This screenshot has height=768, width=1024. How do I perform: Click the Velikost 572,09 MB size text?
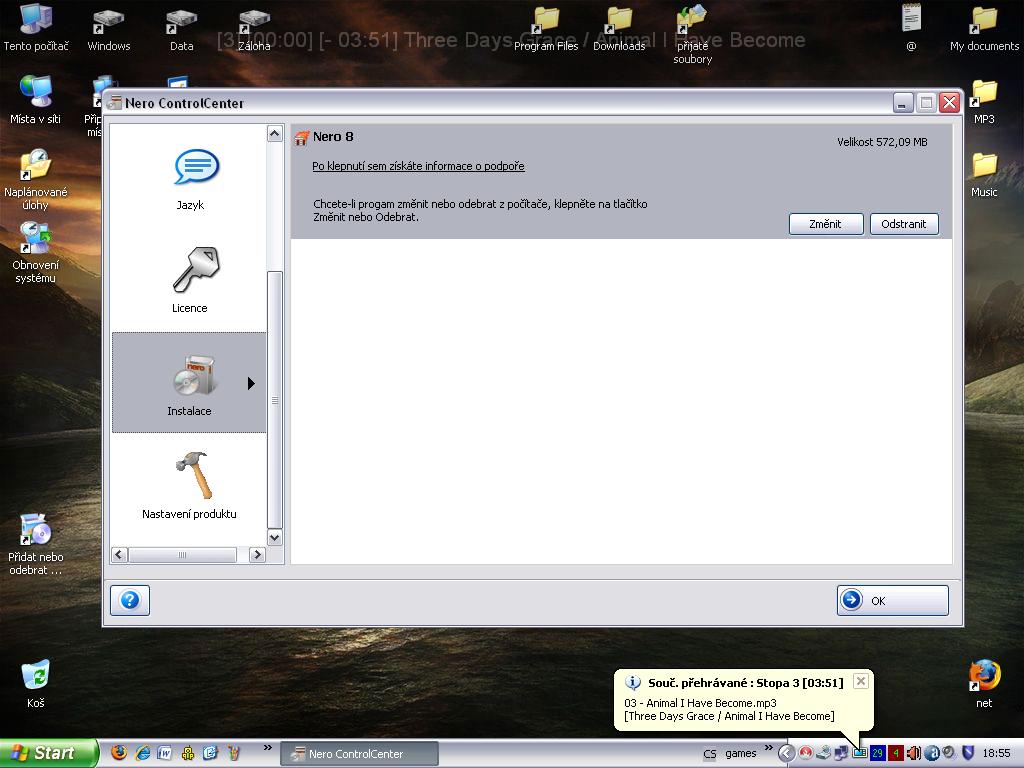click(882, 142)
